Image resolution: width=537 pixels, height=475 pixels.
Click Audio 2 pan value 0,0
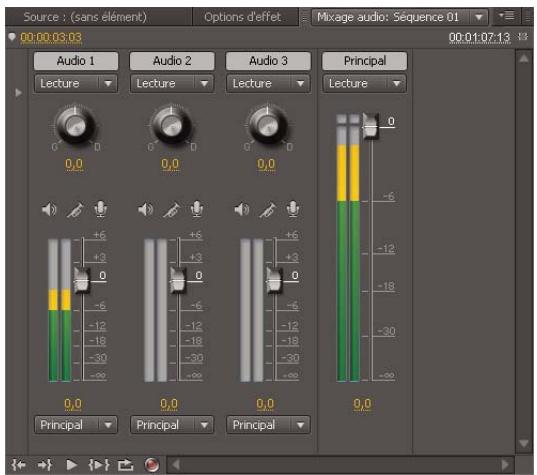click(170, 164)
